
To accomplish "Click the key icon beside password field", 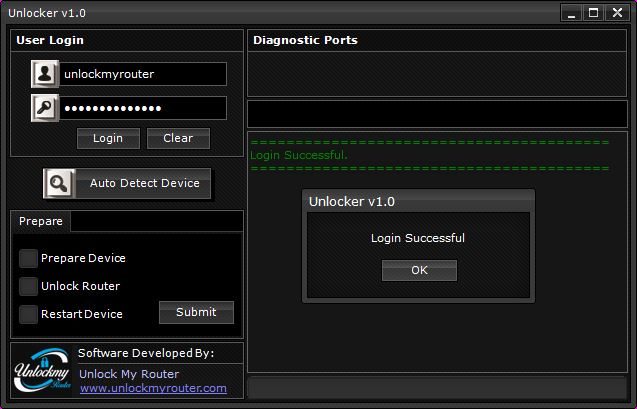I will point(45,108).
